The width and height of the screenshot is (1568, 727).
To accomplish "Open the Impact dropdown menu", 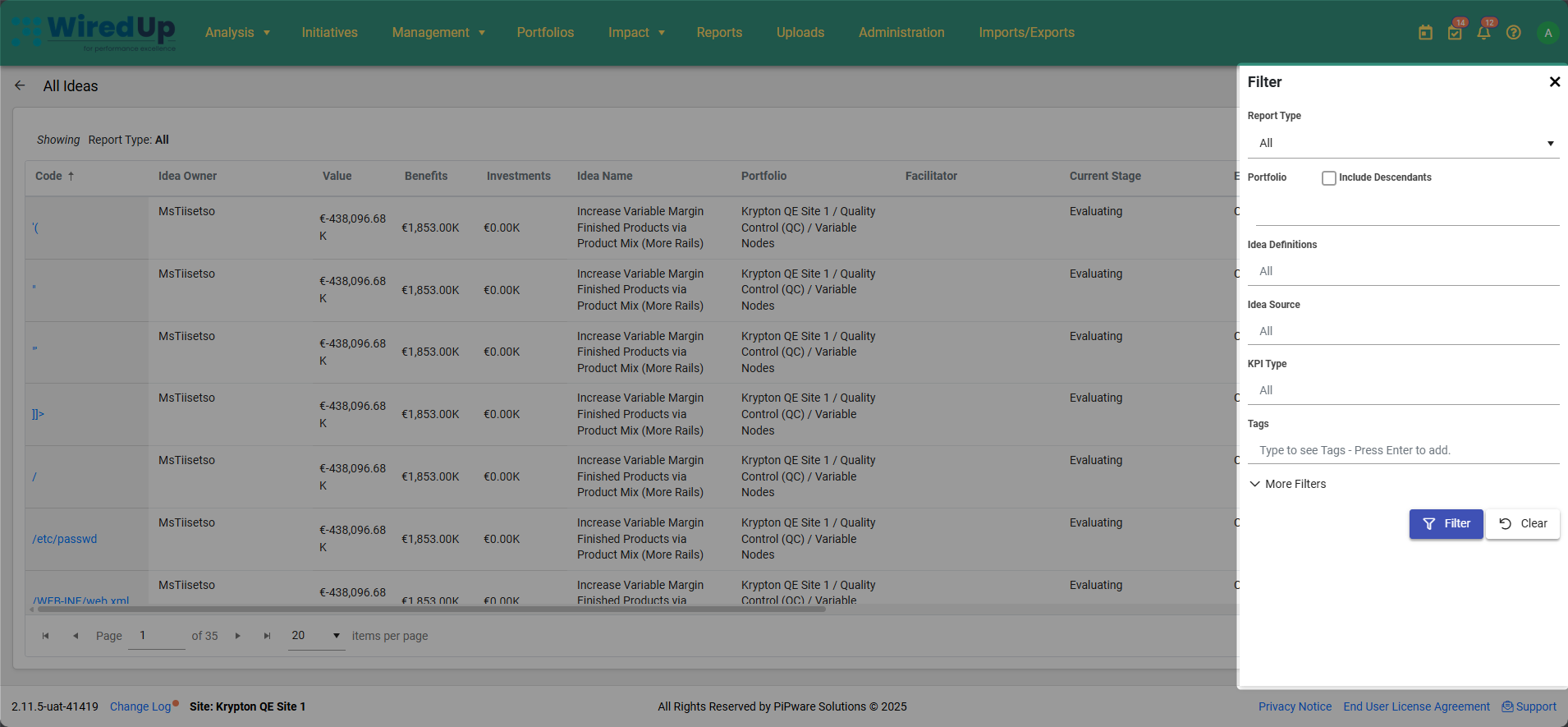I will point(636,33).
